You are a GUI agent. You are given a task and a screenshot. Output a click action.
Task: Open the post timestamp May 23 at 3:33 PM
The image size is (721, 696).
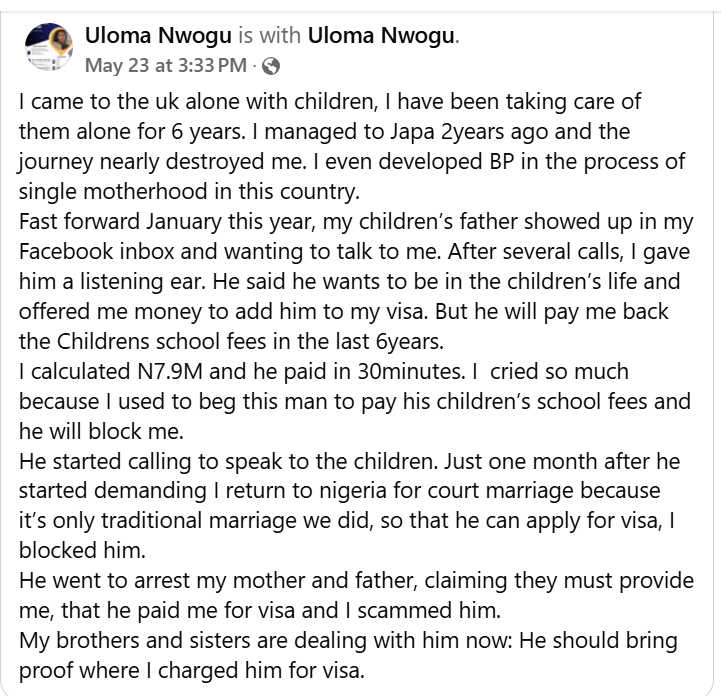pos(166,66)
